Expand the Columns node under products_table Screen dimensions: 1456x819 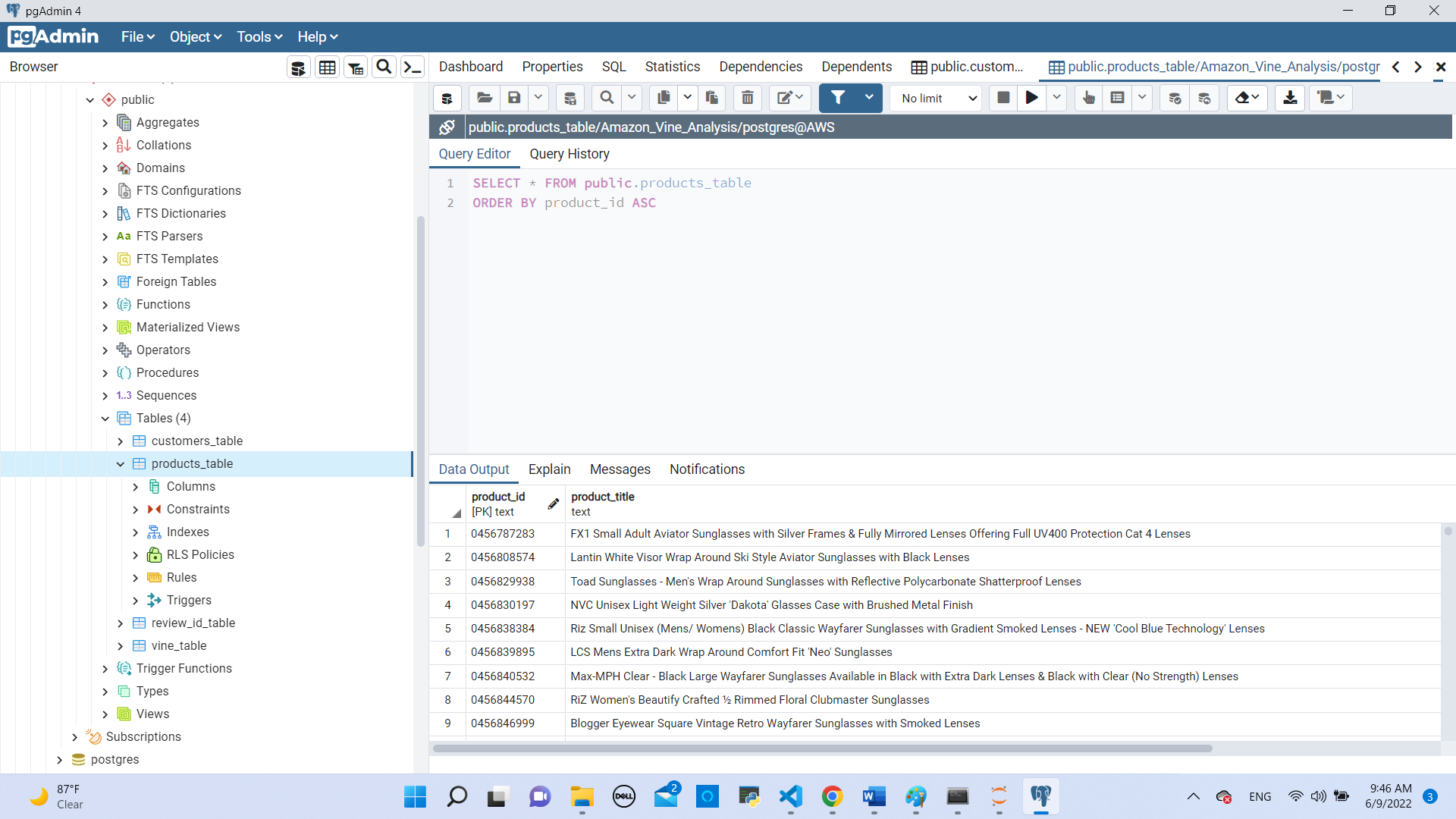136,486
